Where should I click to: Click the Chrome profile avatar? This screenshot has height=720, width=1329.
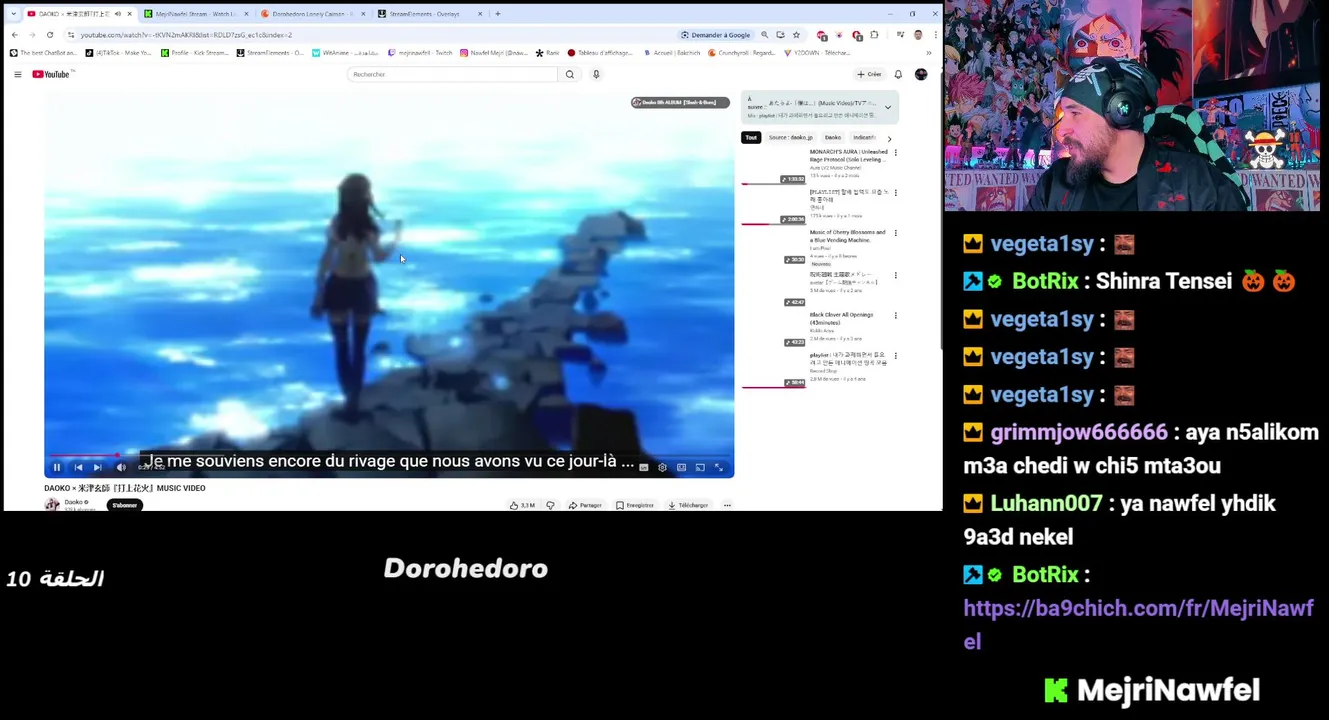[918, 35]
